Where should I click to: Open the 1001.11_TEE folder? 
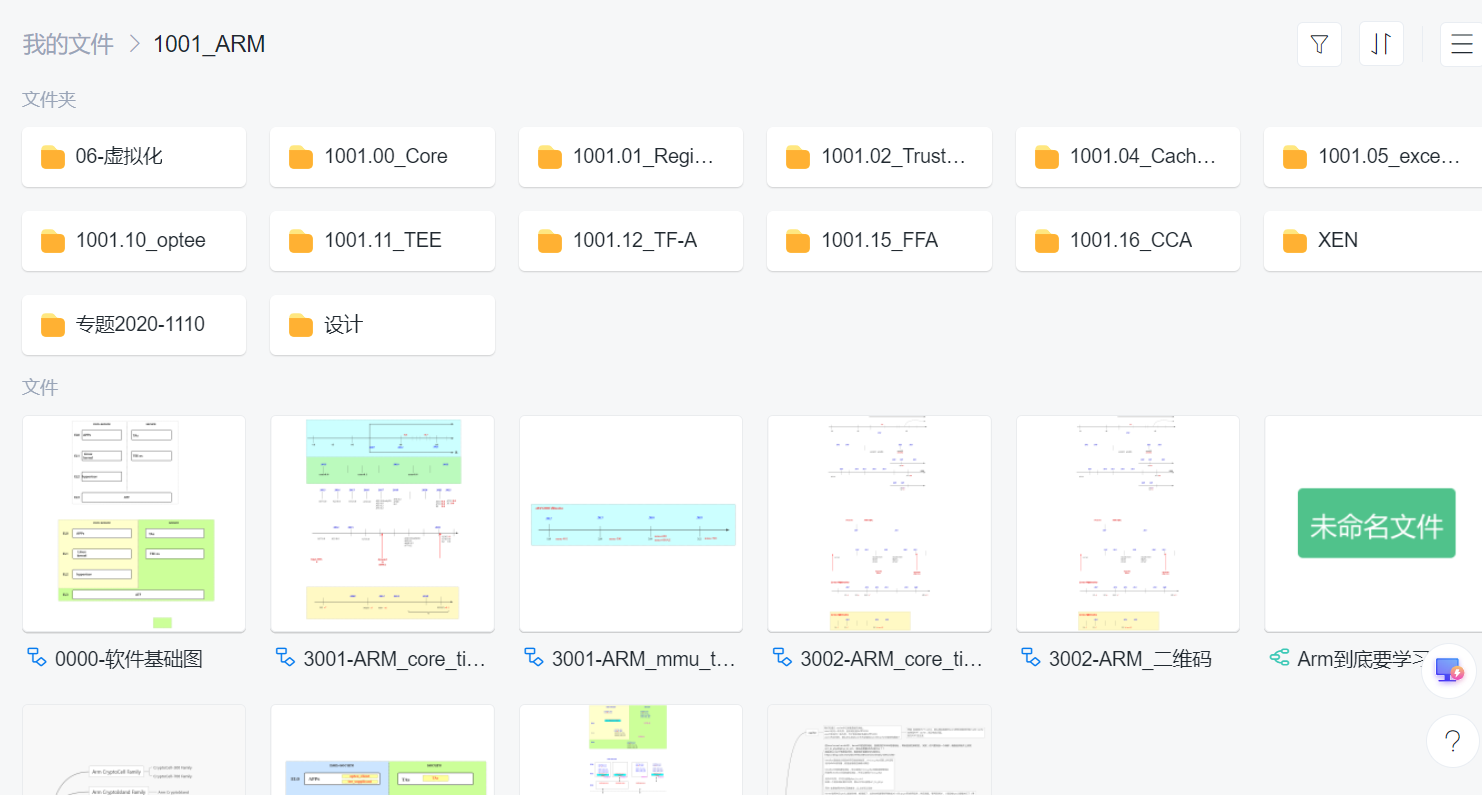pos(382,241)
